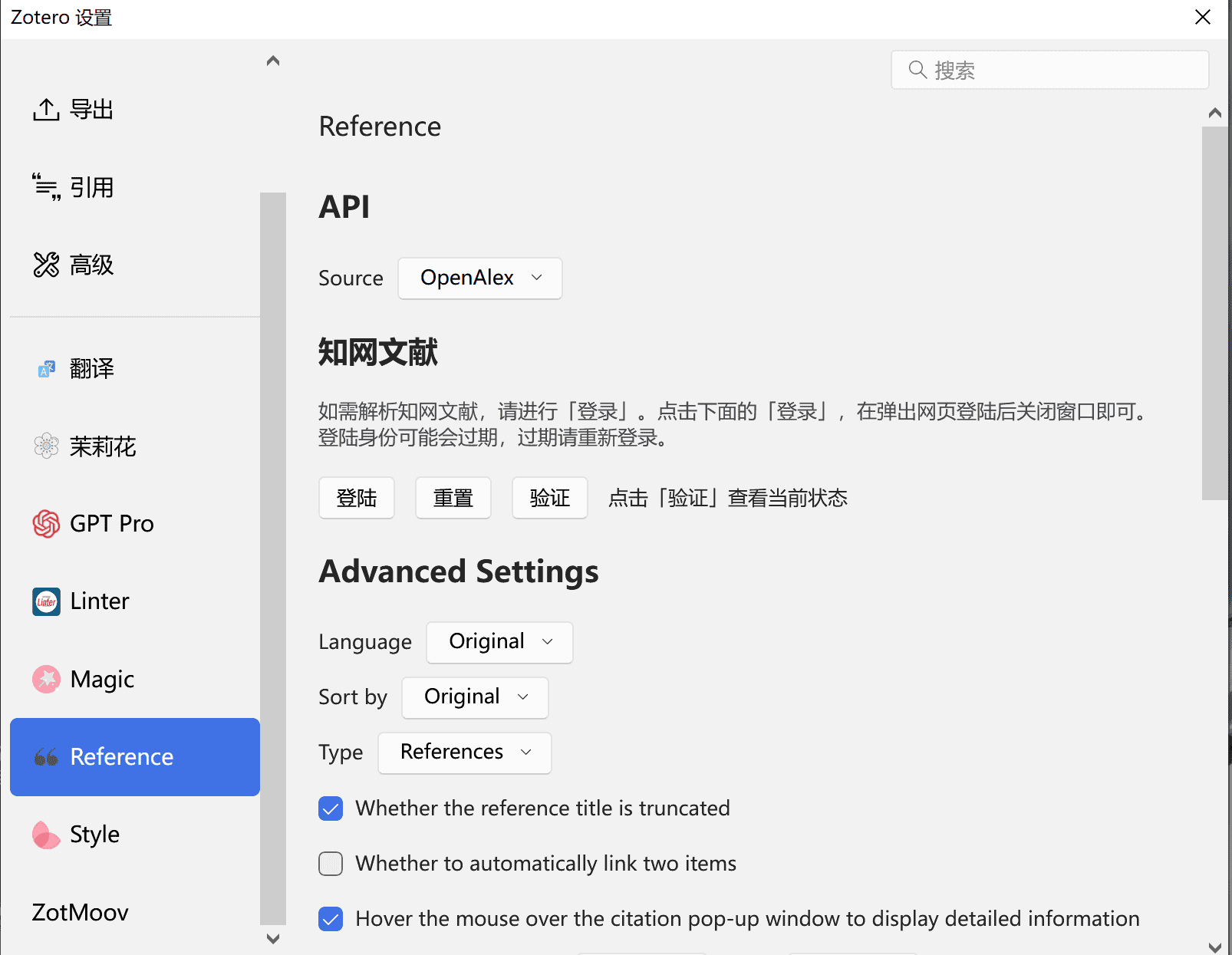Open the Style settings pane
Viewport: 1232px width, 955px height.
[94, 835]
